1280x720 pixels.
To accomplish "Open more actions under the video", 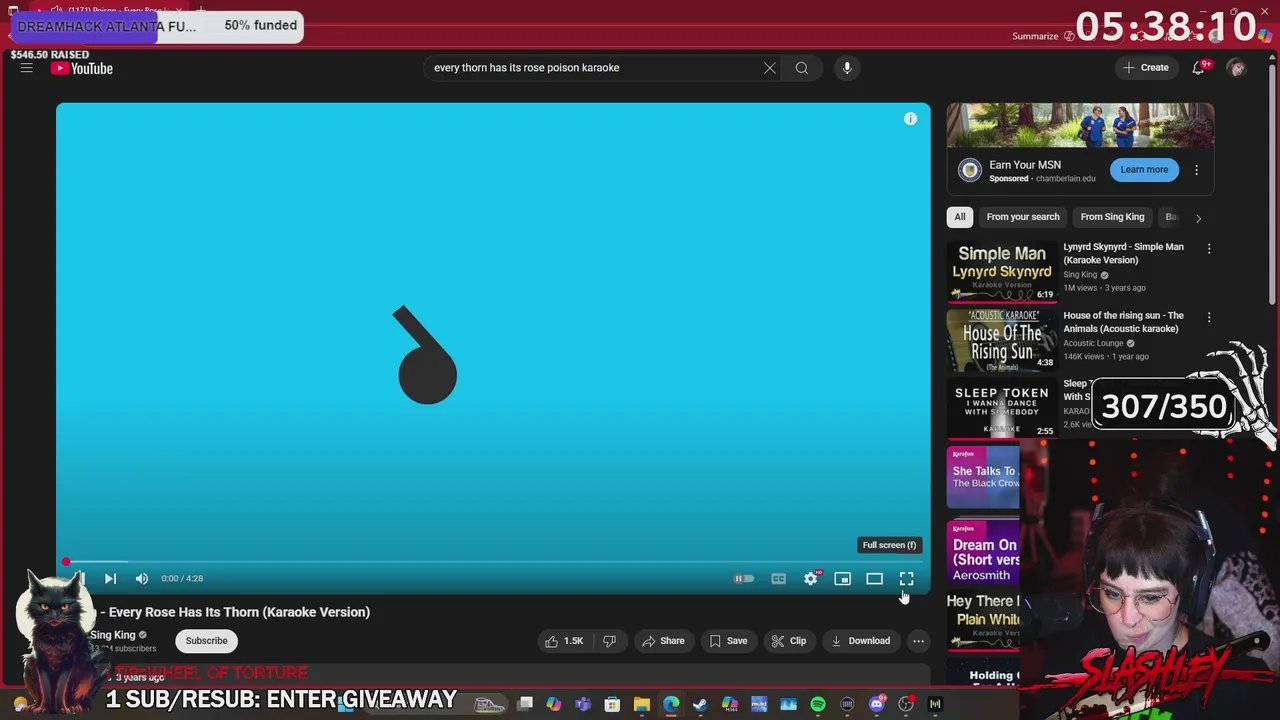I will (x=918, y=641).
